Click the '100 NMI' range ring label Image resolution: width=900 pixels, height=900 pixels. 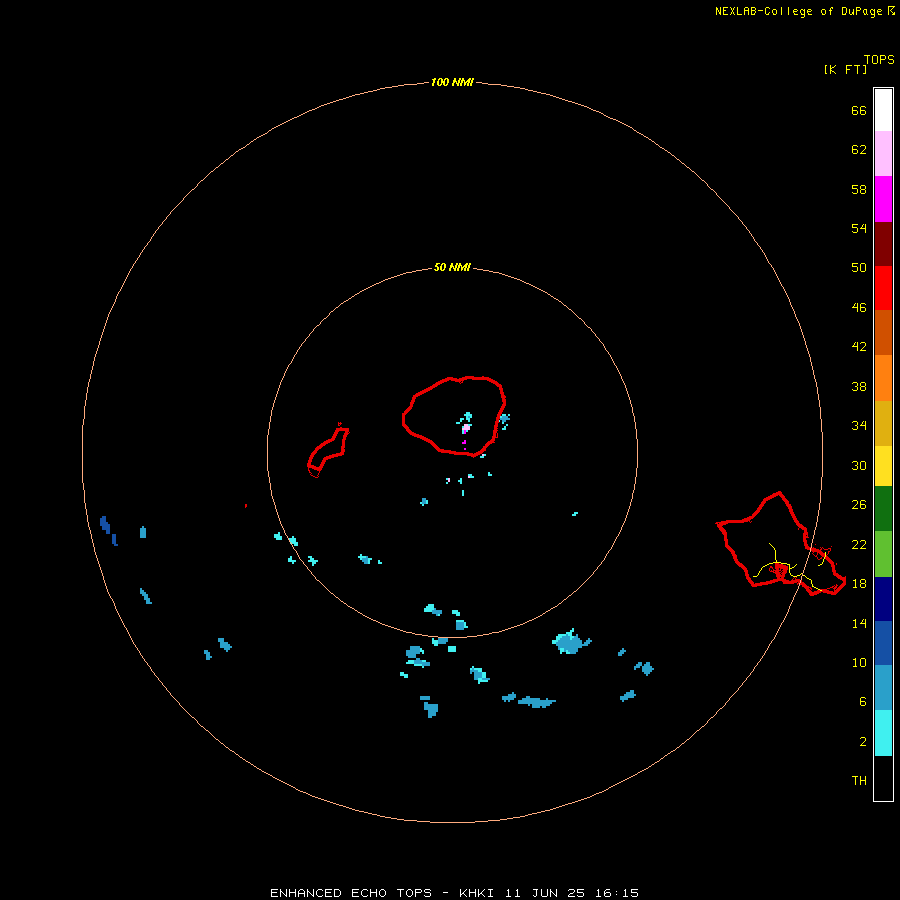point(452,82)
